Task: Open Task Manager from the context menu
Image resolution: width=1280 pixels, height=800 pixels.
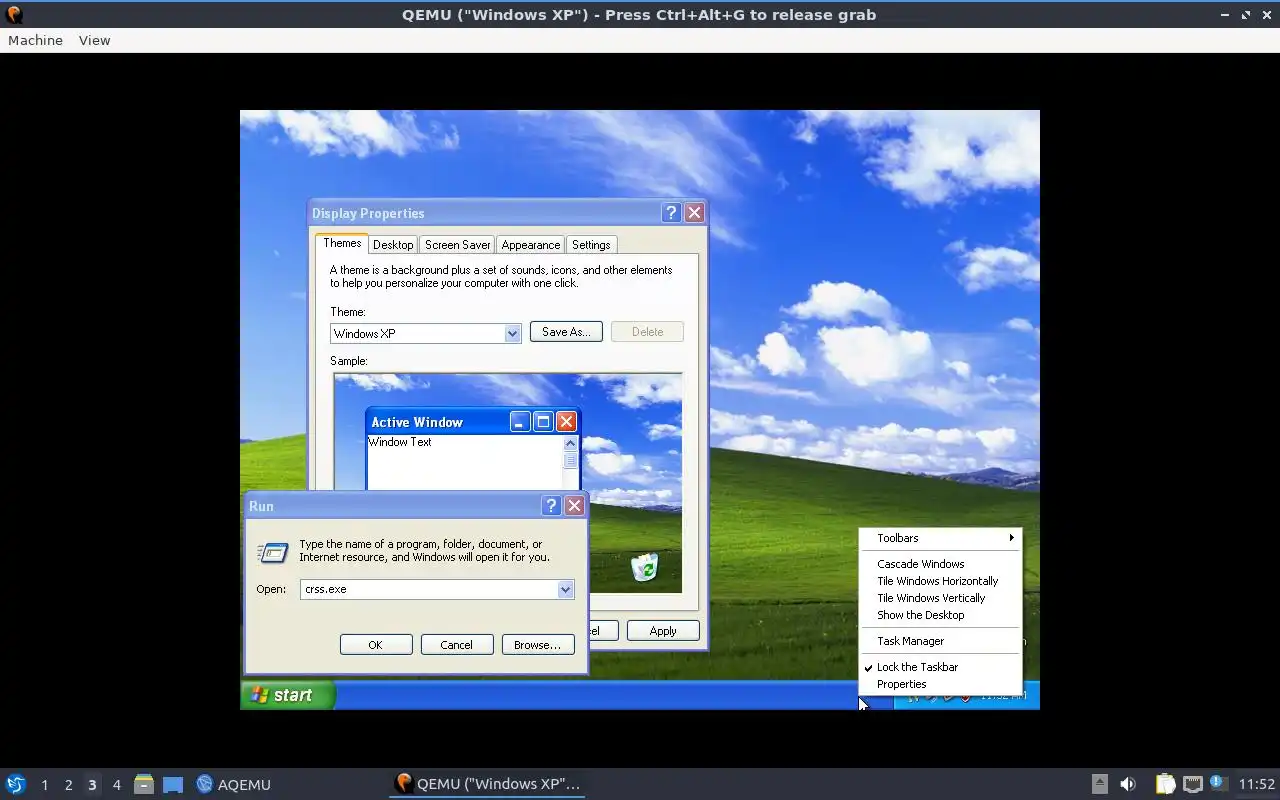Action: (x=941, y=641)
